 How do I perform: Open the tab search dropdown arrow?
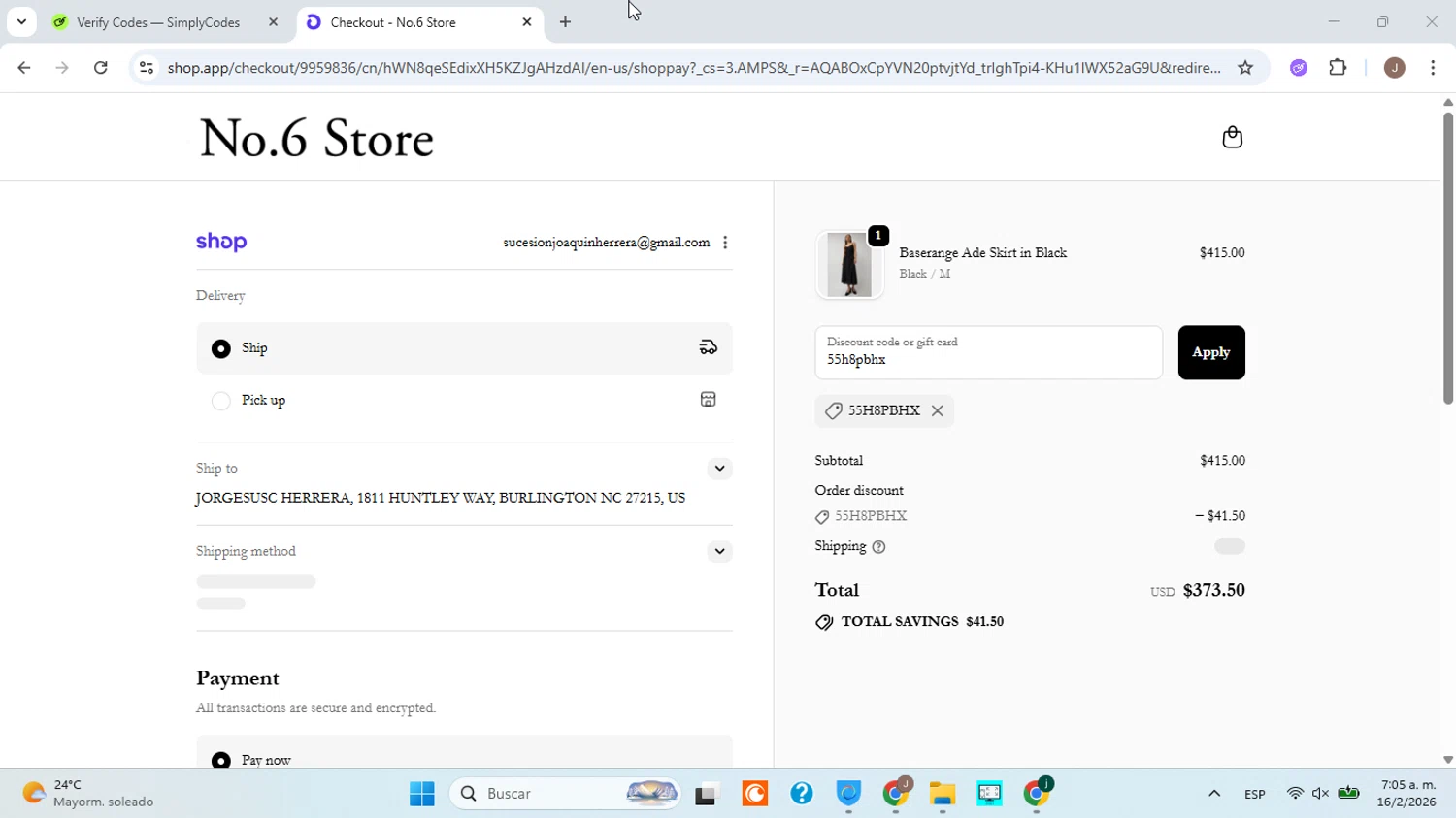pos(21,22)
